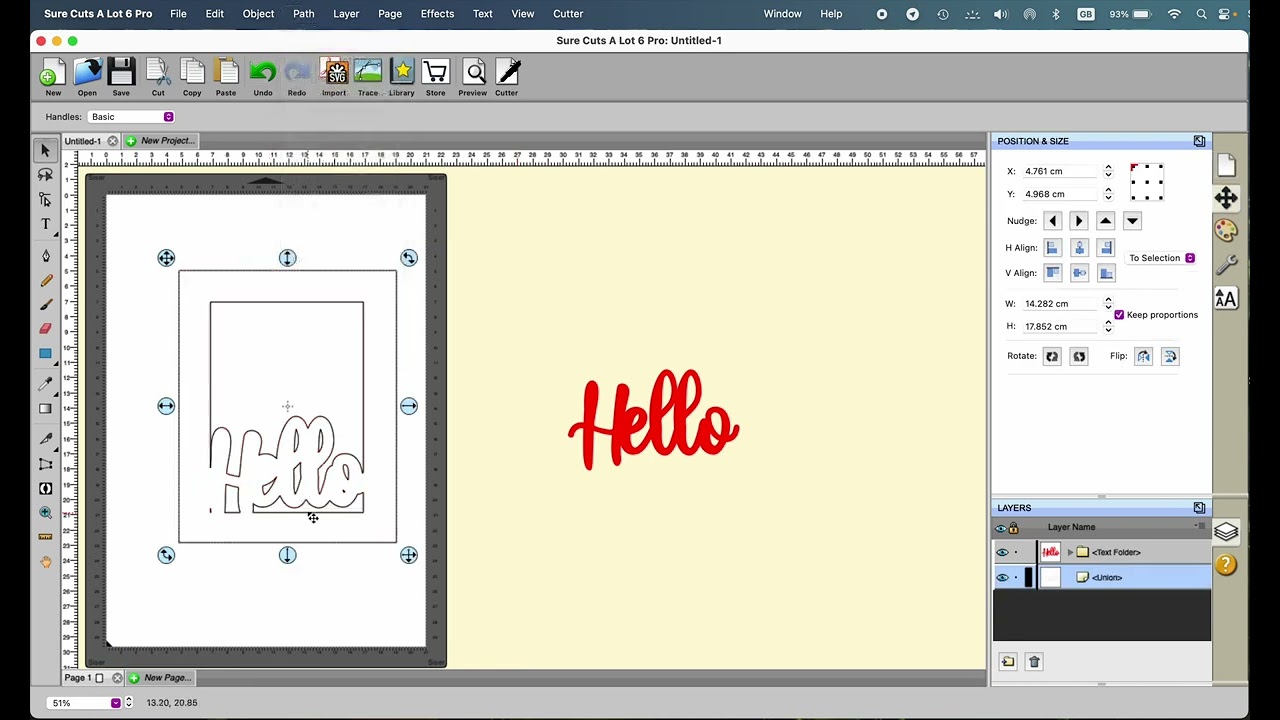The width and height of the screenshot is (1280, 720).
Task: Select the Shape node edit tool
Action: click(45, 200)
